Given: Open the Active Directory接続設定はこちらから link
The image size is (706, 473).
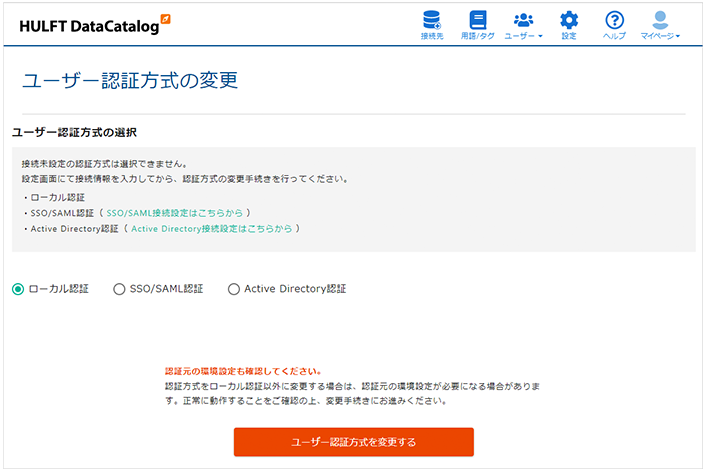Looking at the screenshot, I should pyautogui.click(x=212, y=228).
